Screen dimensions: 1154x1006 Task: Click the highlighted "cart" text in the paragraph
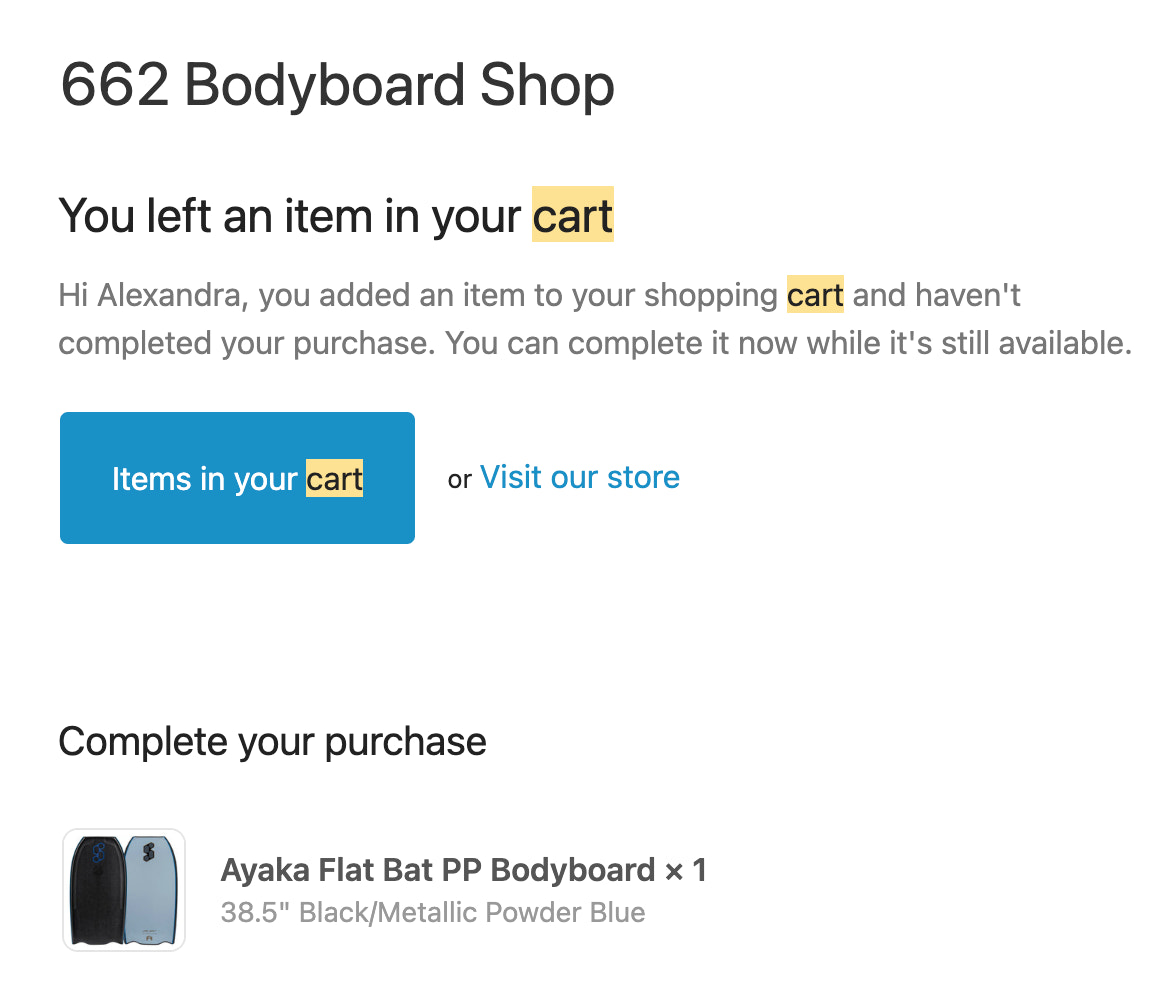[x=815, y=295]
